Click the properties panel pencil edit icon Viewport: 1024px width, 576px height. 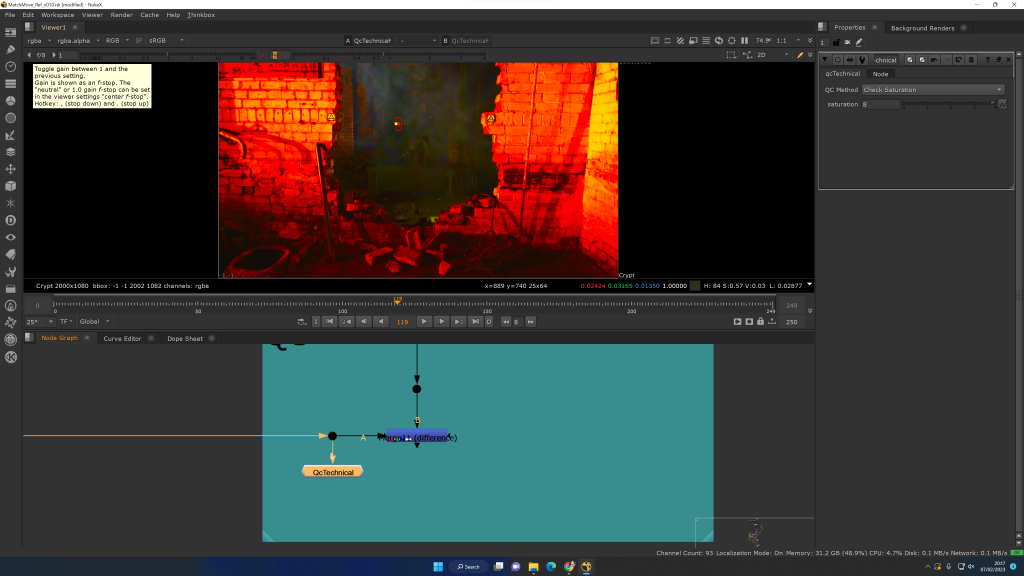[859, 42]
